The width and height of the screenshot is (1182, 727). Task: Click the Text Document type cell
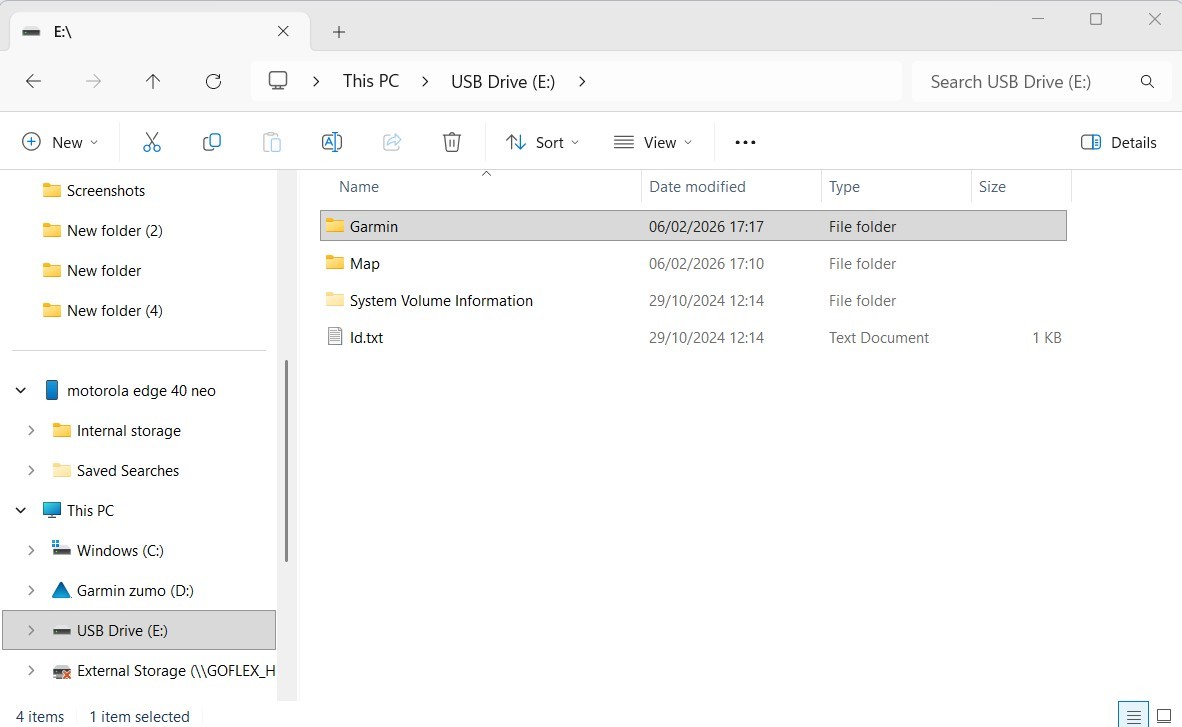coord(879,338)
